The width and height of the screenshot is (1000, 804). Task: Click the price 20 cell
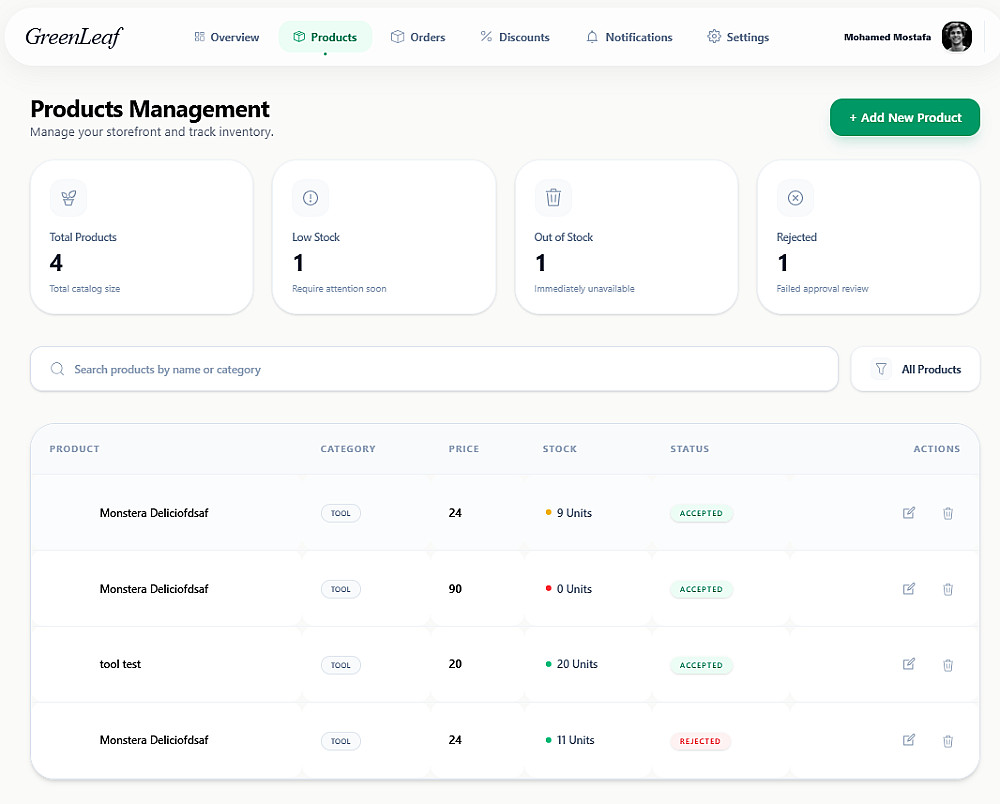click(455, 664)
